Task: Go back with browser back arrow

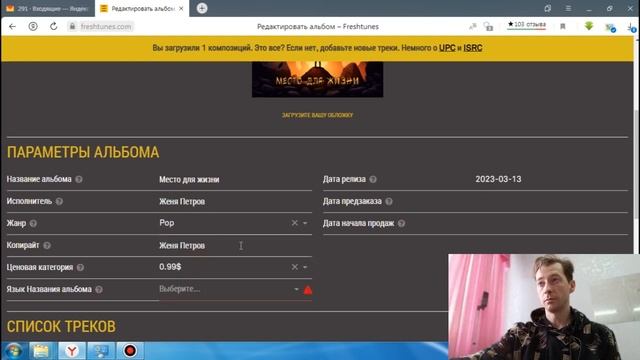Action: (x=12, y=27)
